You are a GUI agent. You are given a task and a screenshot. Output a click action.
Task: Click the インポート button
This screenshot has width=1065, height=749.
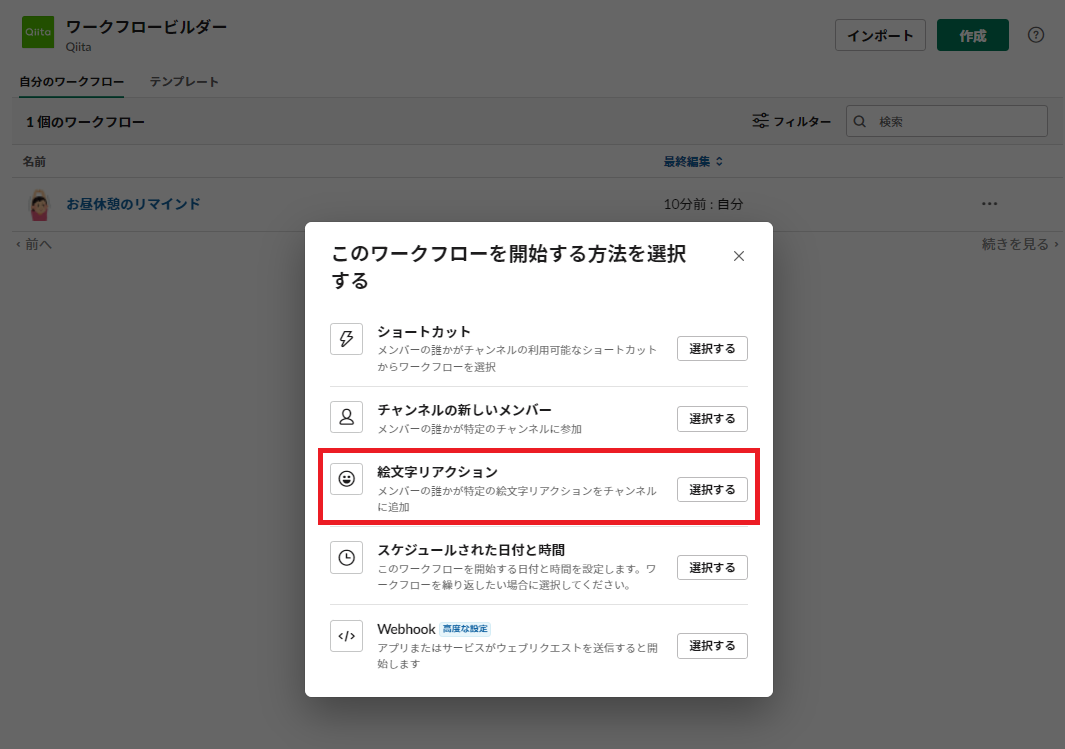click(x=880, y=34)
